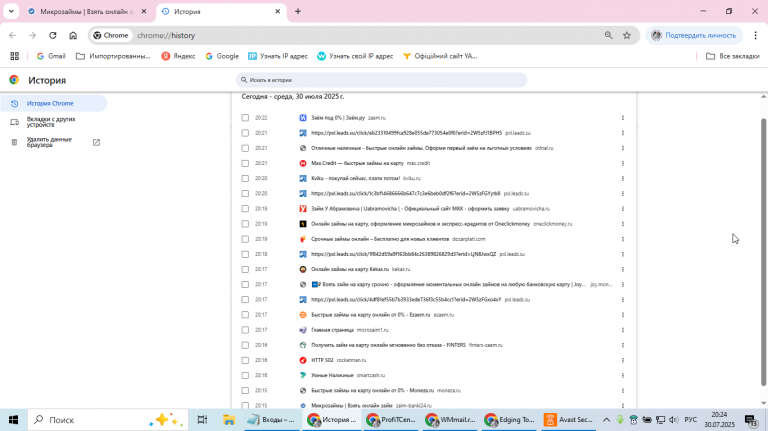Open Главная страница microzaim1.ru history link
This screenshot has width=768, height=431.
(x=332, y=330)
